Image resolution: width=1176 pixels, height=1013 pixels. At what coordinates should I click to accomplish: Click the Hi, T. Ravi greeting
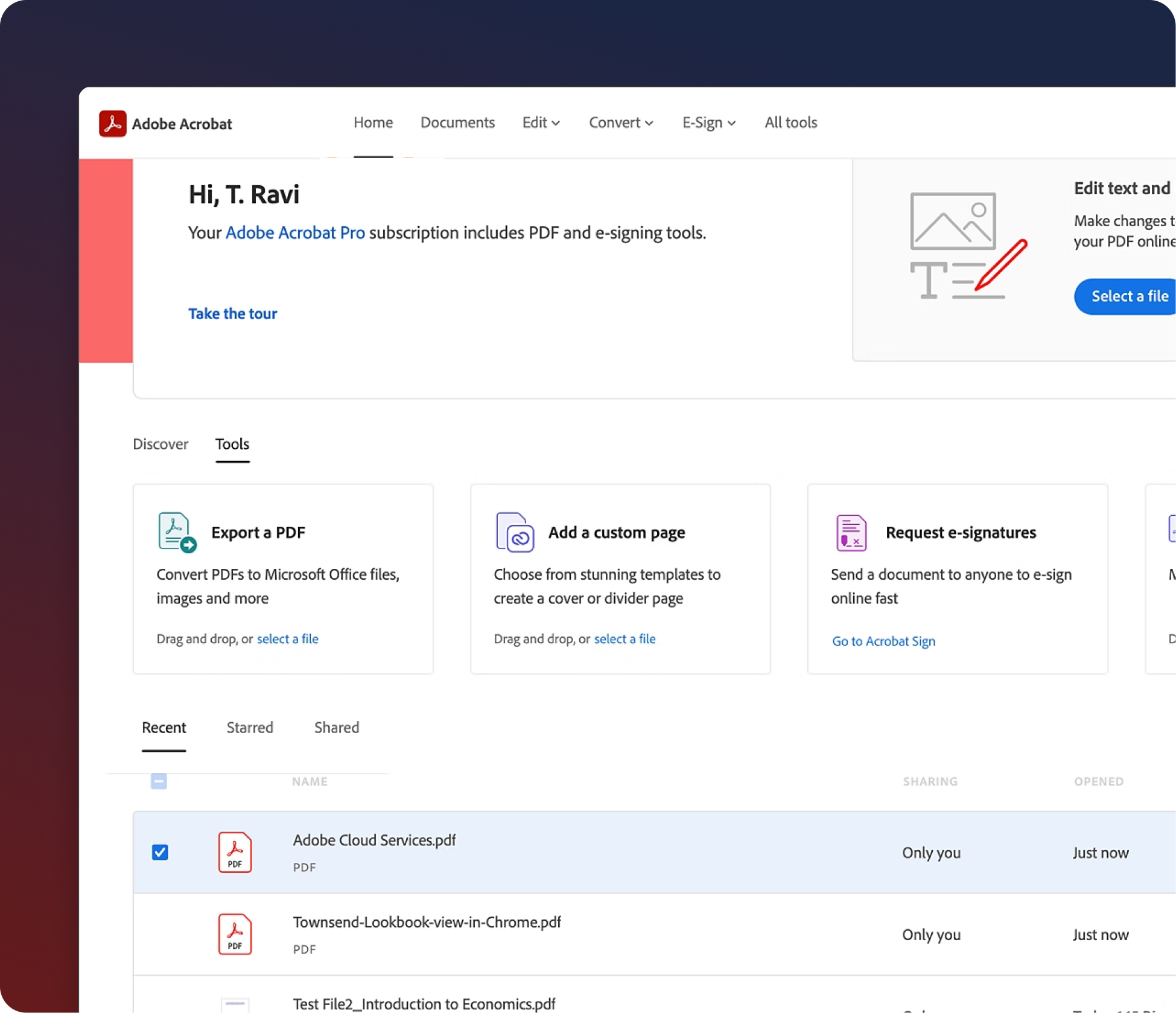[x=244, y=195]
